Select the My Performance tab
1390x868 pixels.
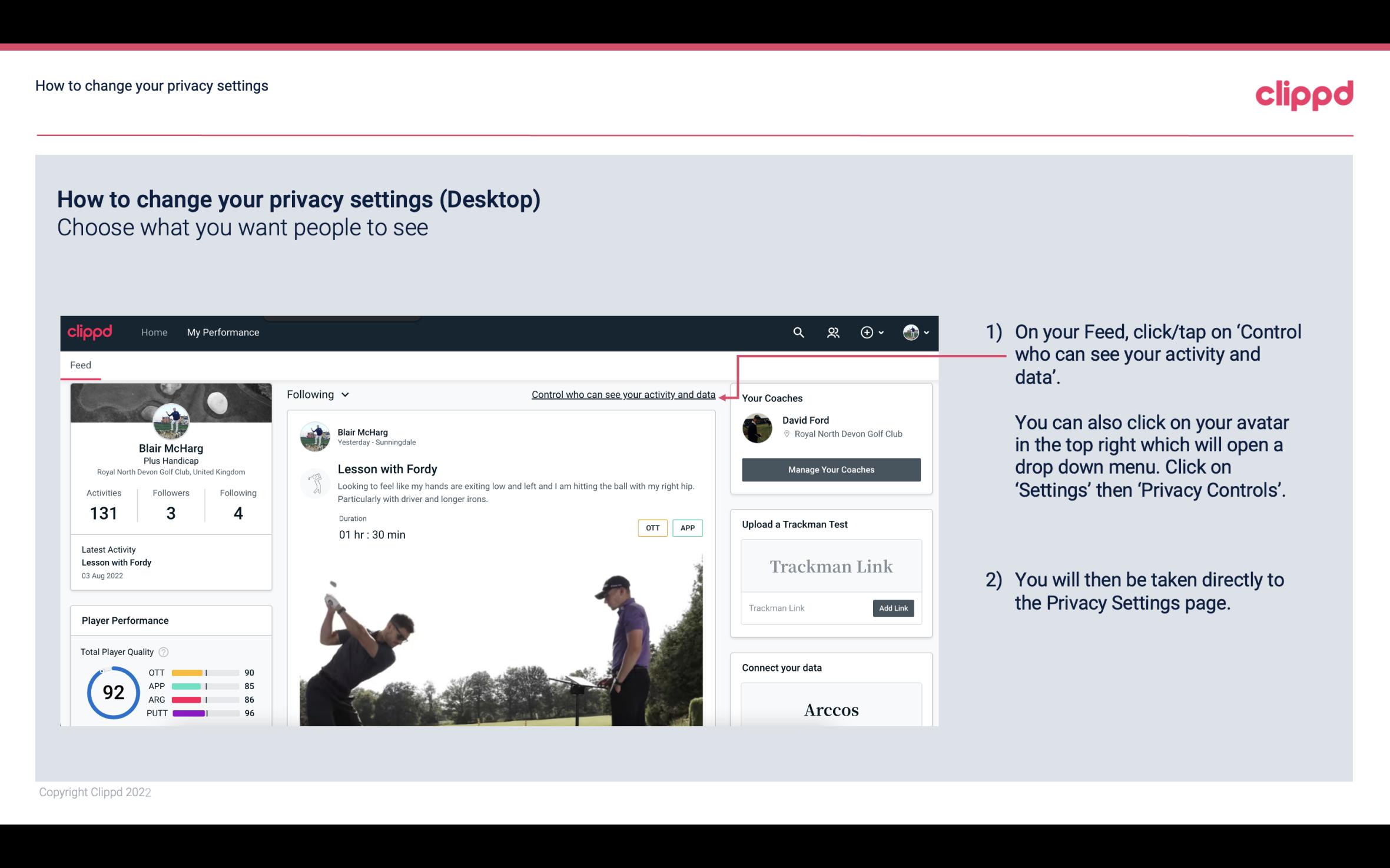tap(222, 331)
